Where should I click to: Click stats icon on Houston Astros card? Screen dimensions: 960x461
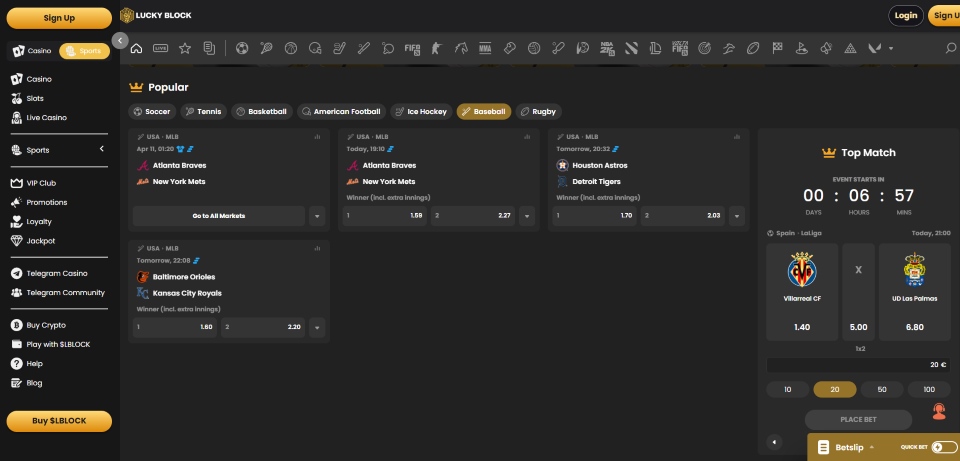coord(734,136)
